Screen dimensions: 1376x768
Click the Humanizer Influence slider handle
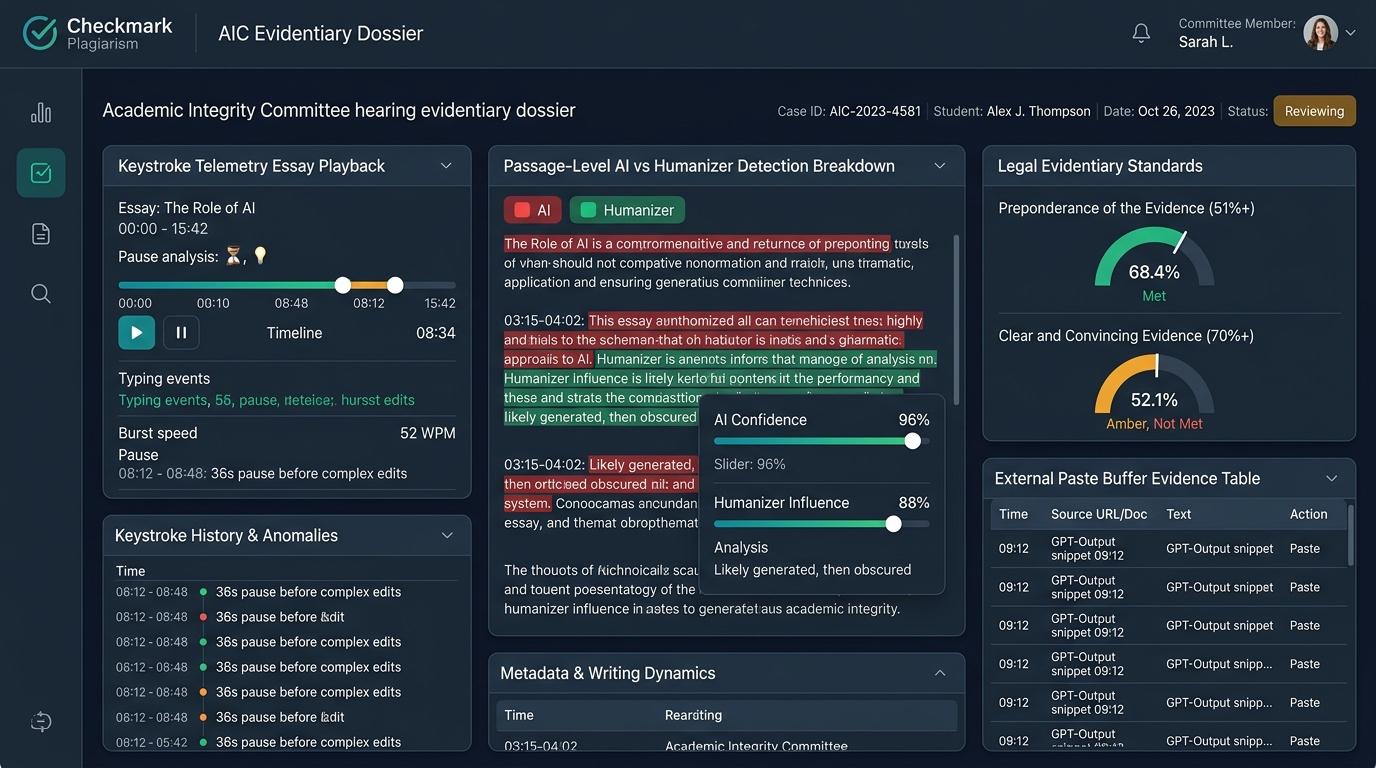(893, 524)
